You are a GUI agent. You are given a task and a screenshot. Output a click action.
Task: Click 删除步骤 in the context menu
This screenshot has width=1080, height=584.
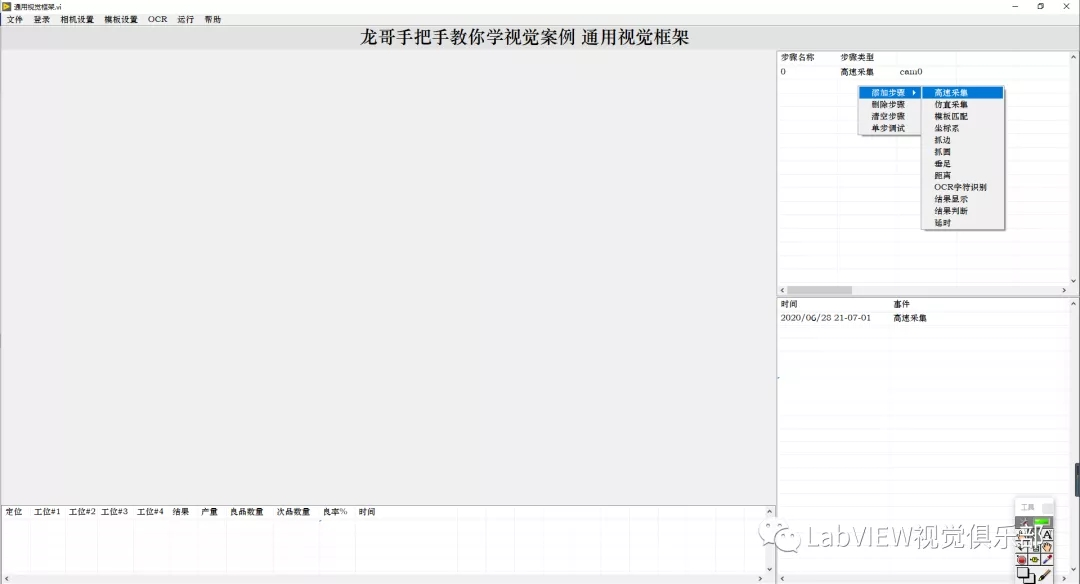coord(887,104)
